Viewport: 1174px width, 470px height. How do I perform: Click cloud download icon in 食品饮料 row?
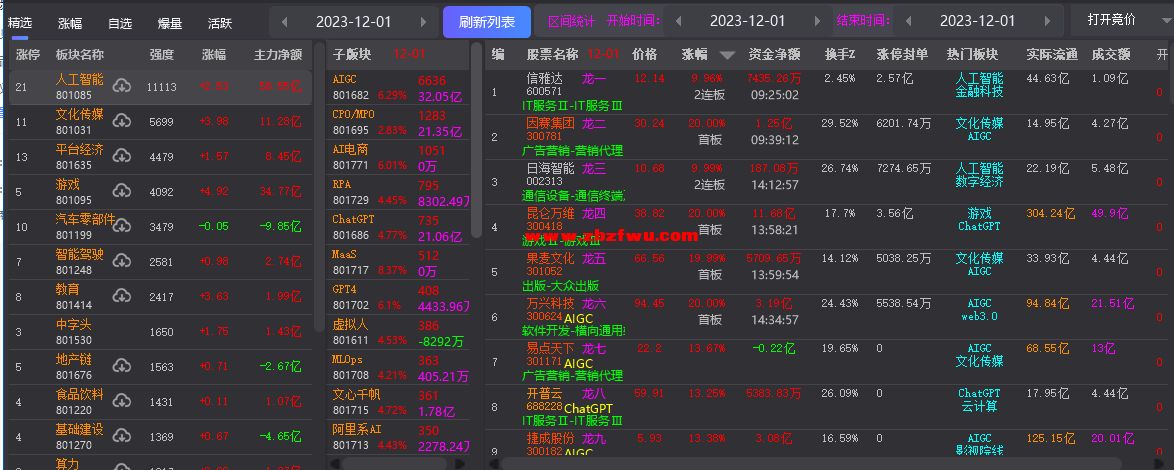click(x=122, y=401)
